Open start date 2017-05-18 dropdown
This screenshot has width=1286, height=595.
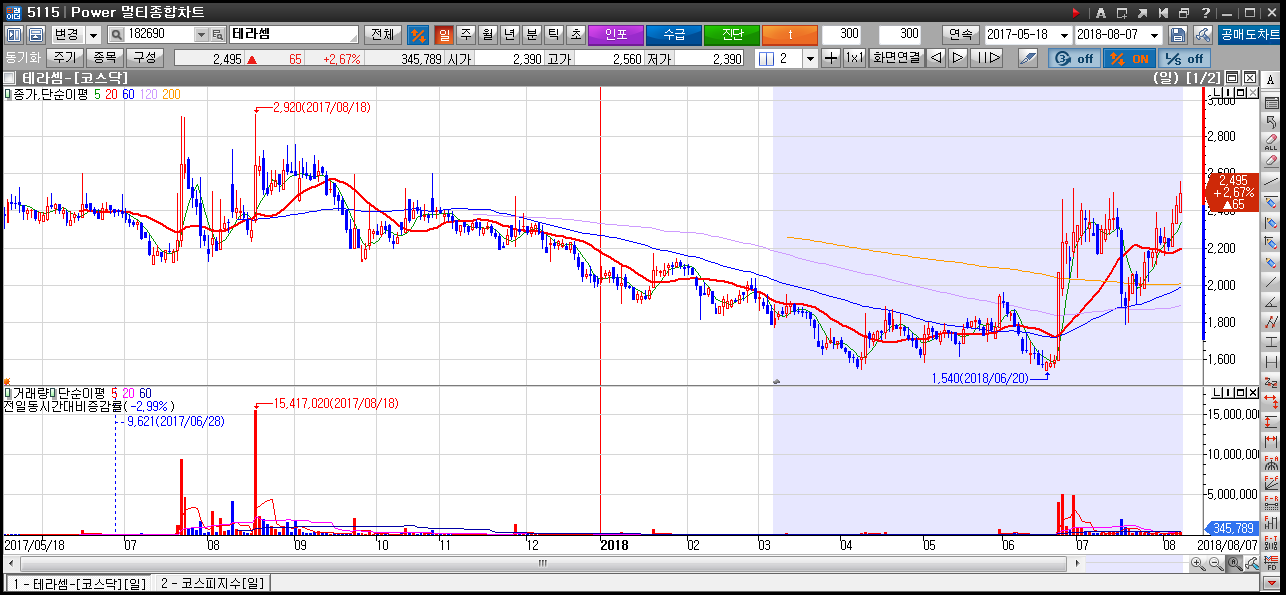click(1065, 34)
